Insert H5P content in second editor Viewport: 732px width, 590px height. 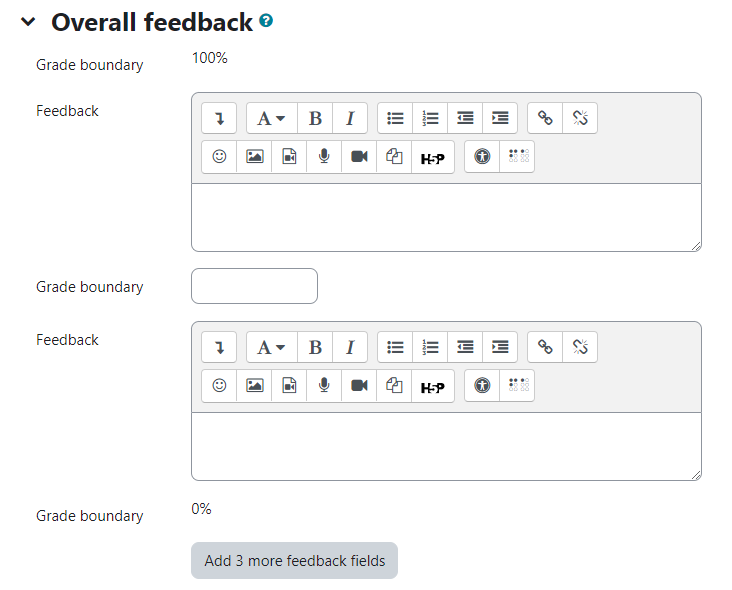[x=433, y=386]
